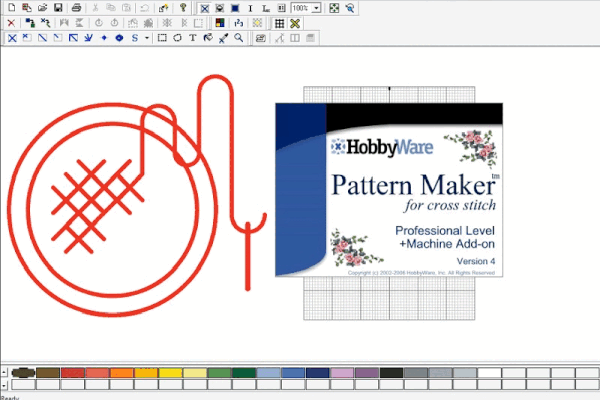Open a pattern file with the folder icon
This screenshot has width=600, height=400.
coord(42,8)
